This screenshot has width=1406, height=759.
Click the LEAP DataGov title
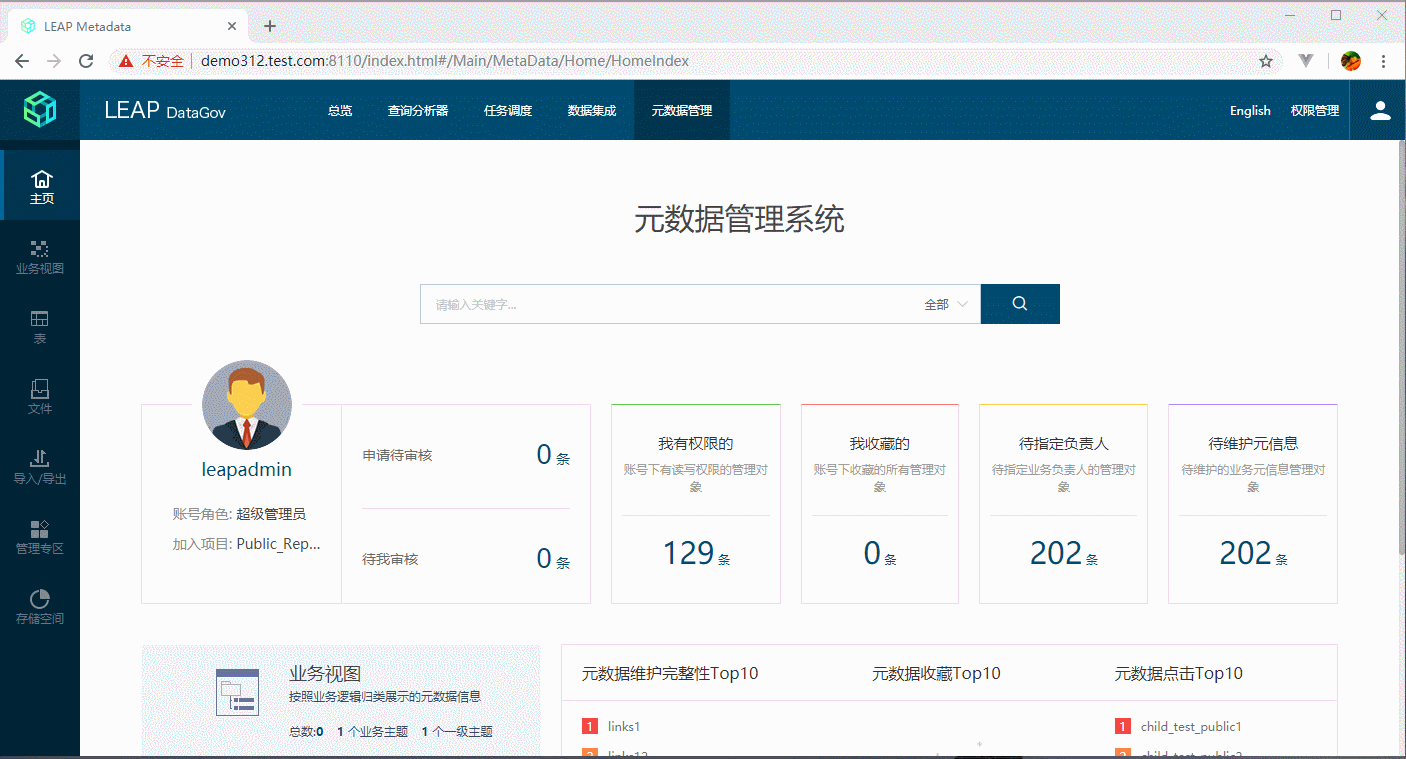click(x=165, y=110)
